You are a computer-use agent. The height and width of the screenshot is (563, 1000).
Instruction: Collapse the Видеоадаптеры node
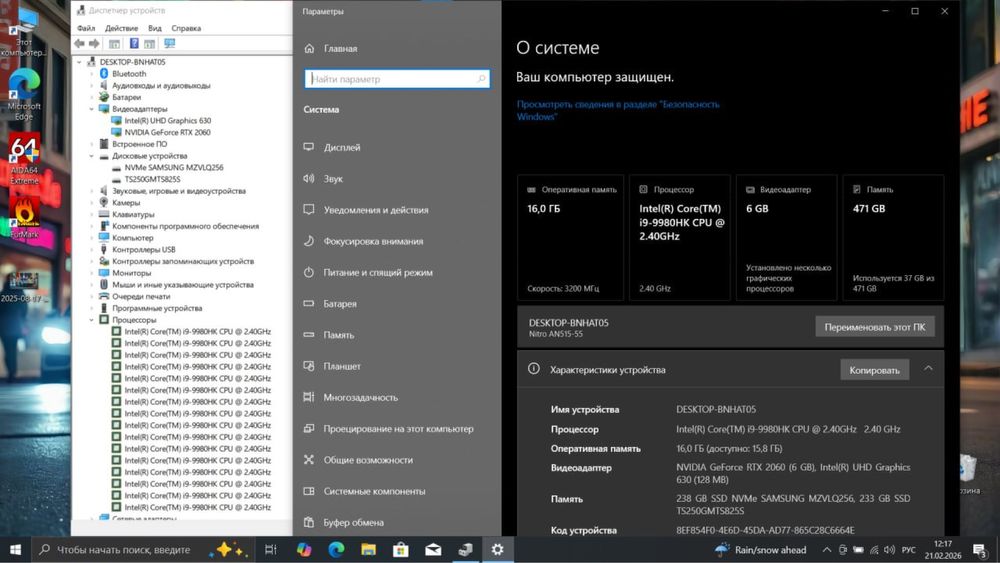(91, 109)
